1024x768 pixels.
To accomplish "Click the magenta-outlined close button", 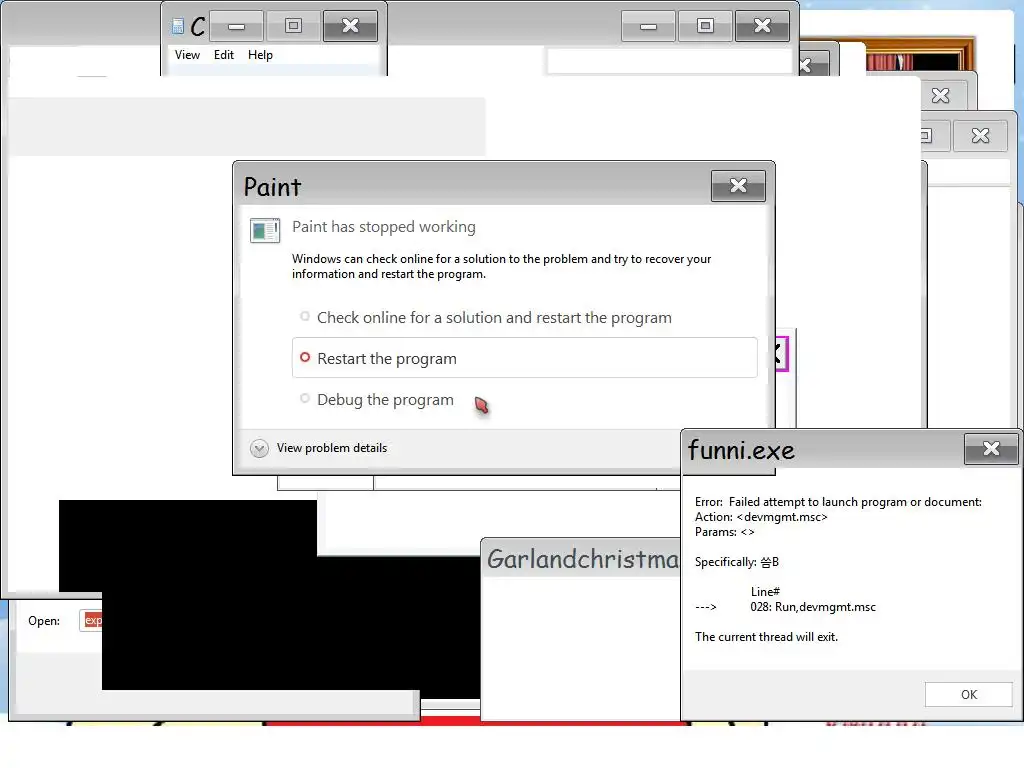I will [x=781, y=354].
